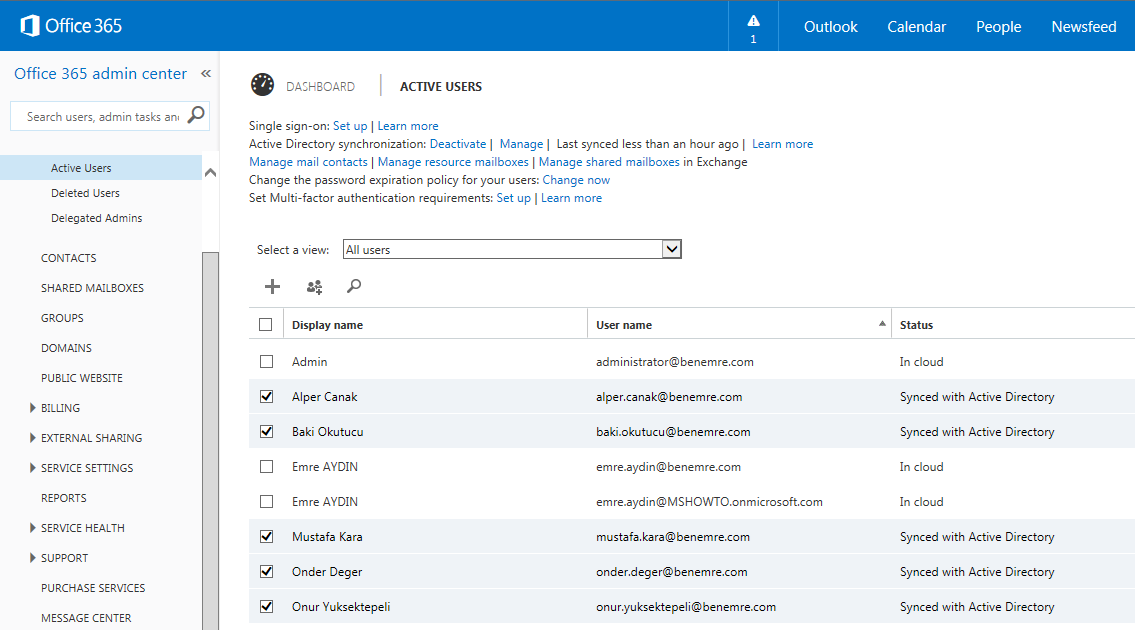Image resolution: width=1135 pixels, height=630 pixels.
Task: Expand the EXTERNAL SHARING section
Action: (x=33, y=437)
